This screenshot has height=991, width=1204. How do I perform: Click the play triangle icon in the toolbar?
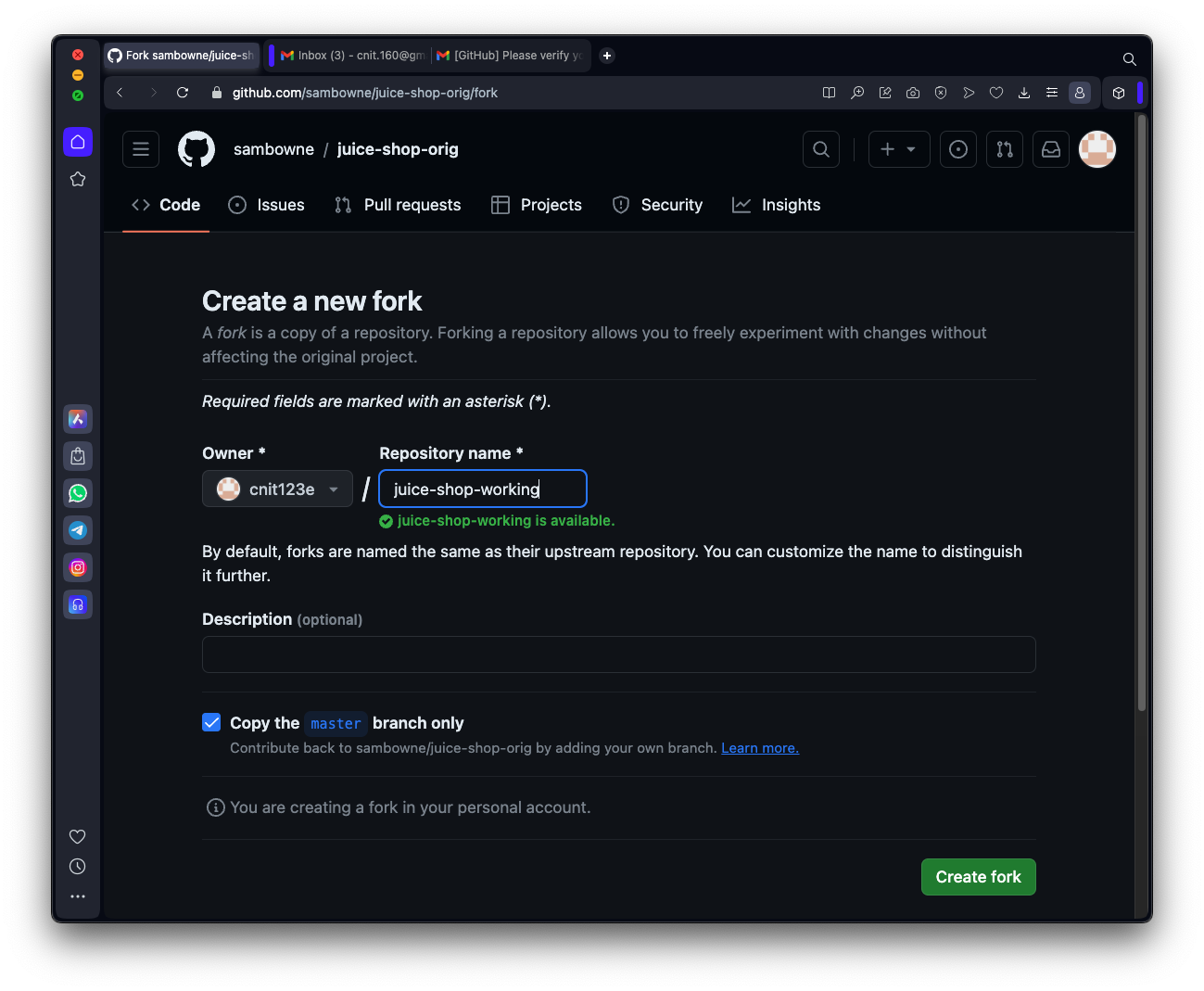pyautogui.click(x=969, y=93)
